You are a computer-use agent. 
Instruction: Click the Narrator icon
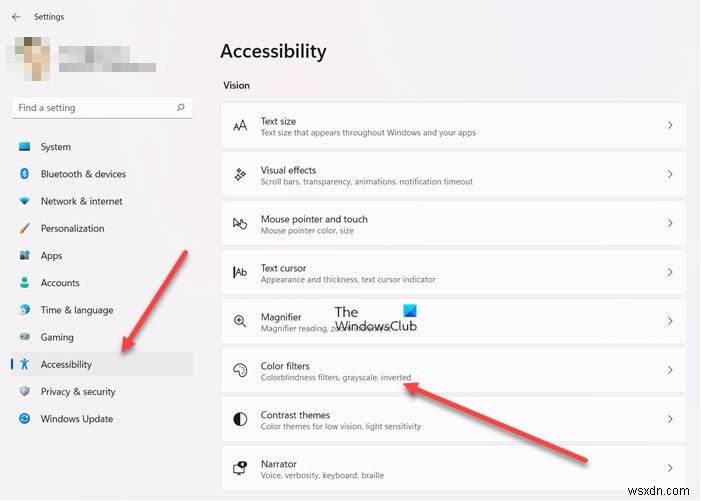coord(240,468)
